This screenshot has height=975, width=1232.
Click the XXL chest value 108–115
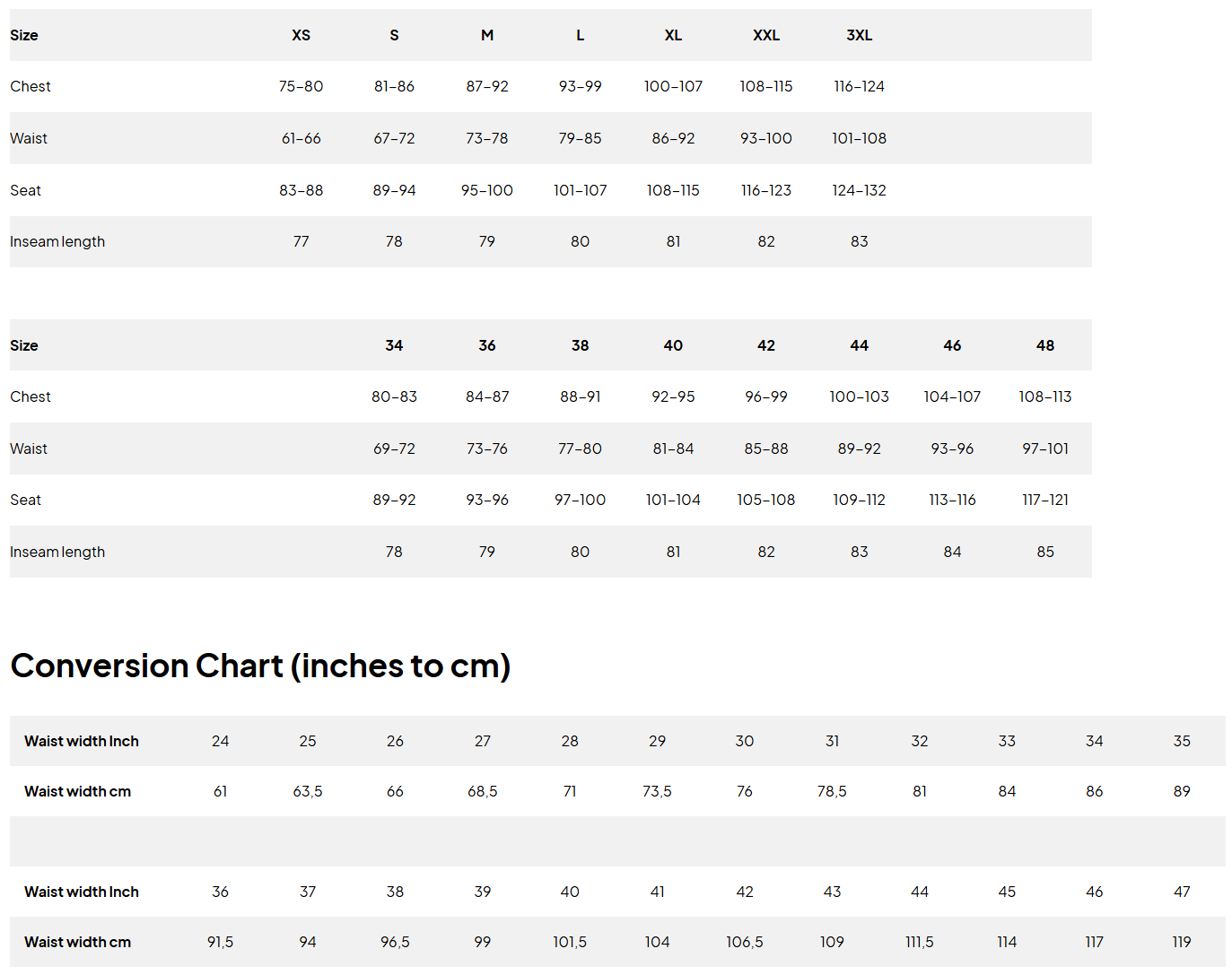coord(765,86)
